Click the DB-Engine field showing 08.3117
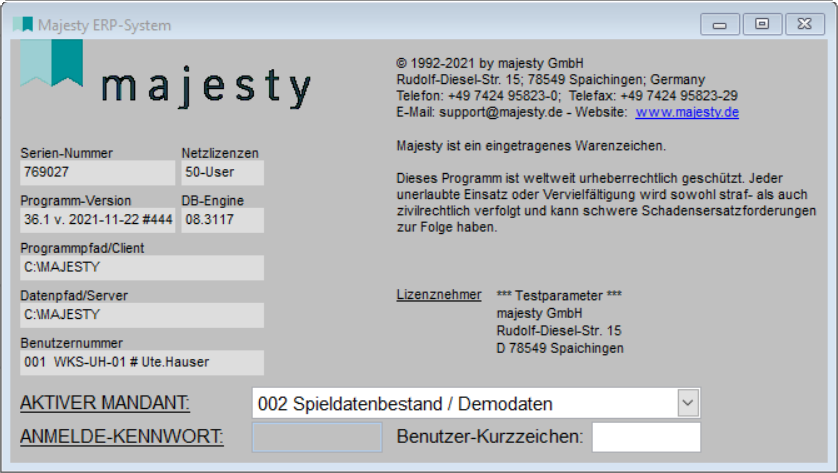Viewport: 838px width, 473px height. coord(222,220)
